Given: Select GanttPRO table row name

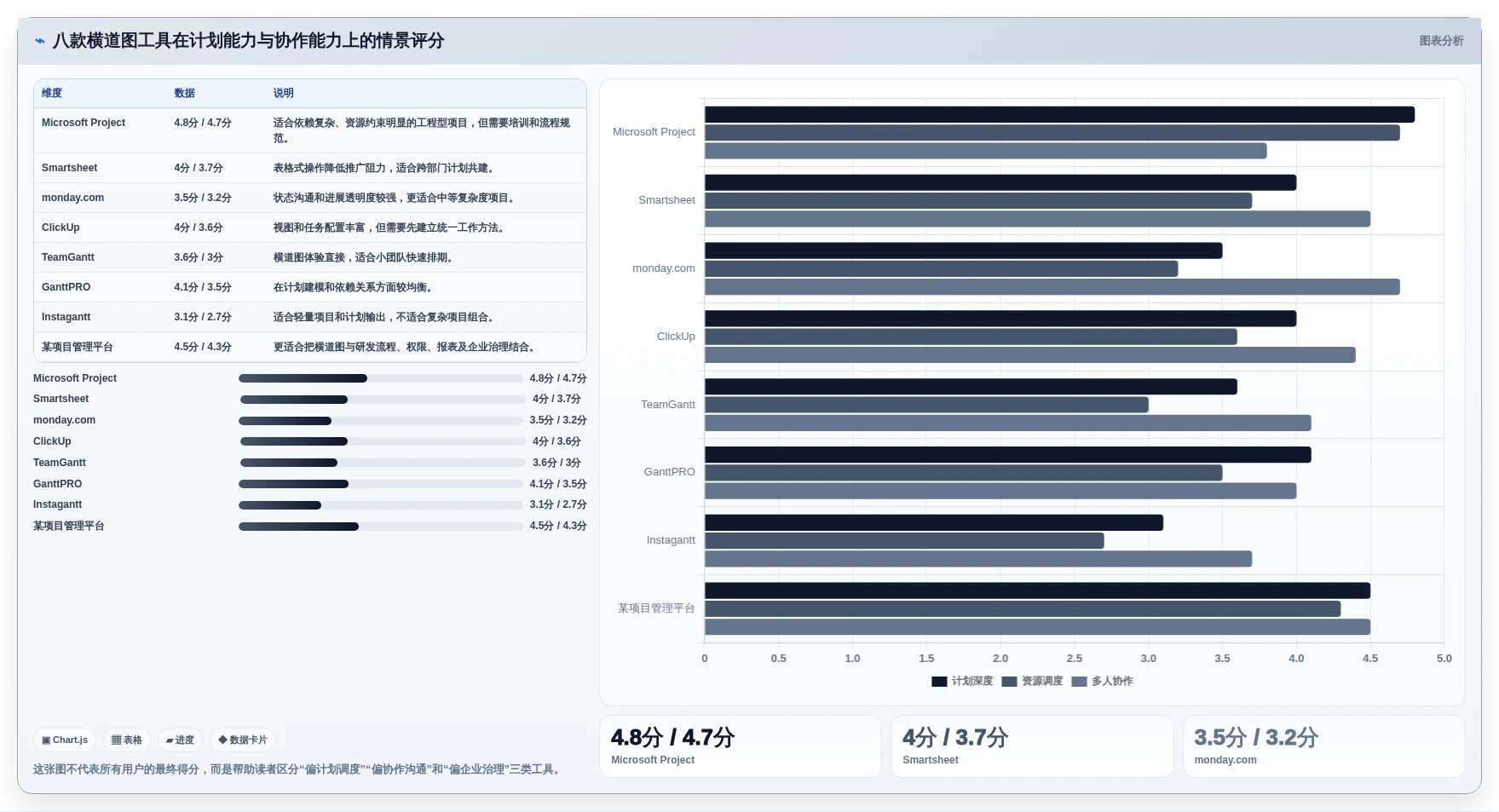Looking at the screenshot, I should click(x=66, y=287).
